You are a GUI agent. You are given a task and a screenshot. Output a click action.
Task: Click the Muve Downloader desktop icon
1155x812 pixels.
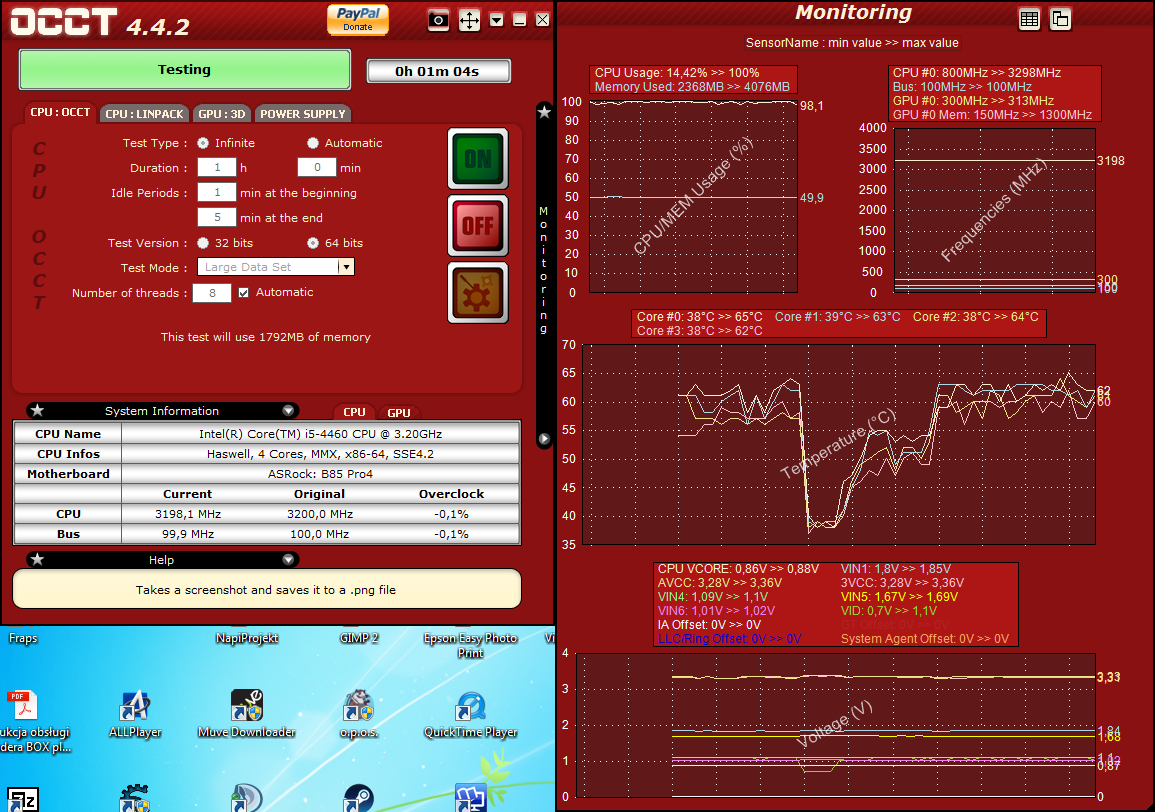point(247,705)
